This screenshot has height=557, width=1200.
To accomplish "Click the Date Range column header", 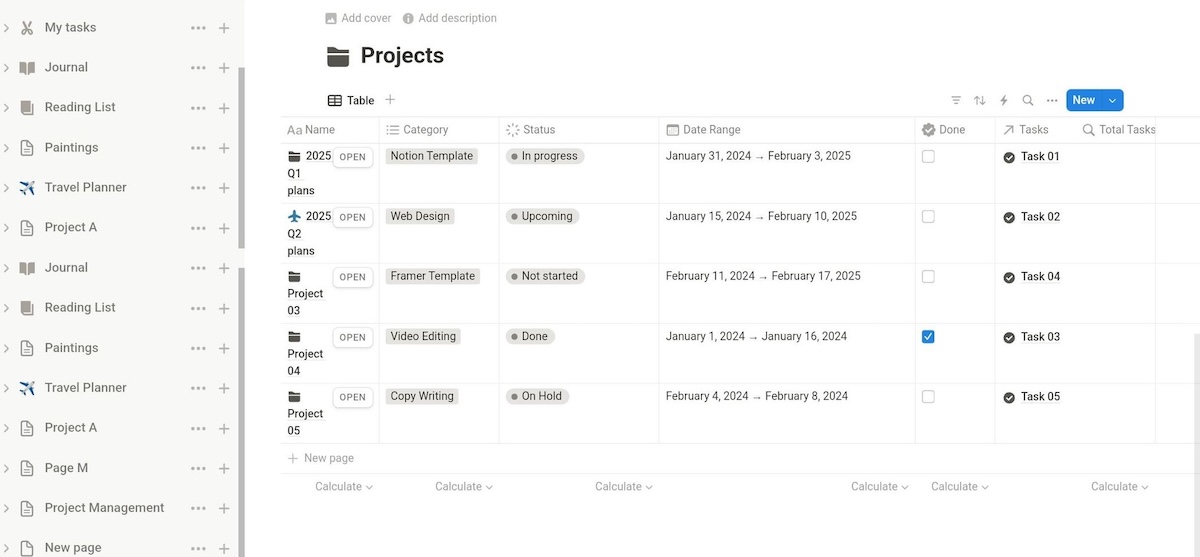I will (711, 130).
